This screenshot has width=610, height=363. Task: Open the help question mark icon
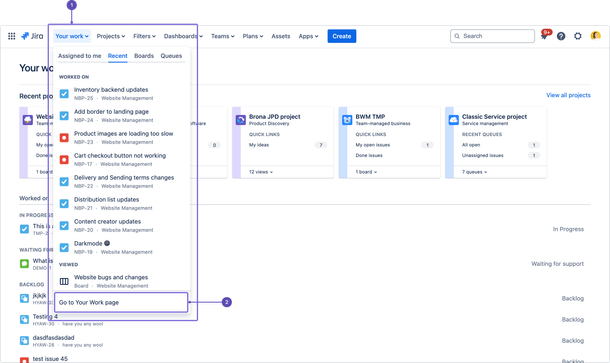click(x=561, y=36)
